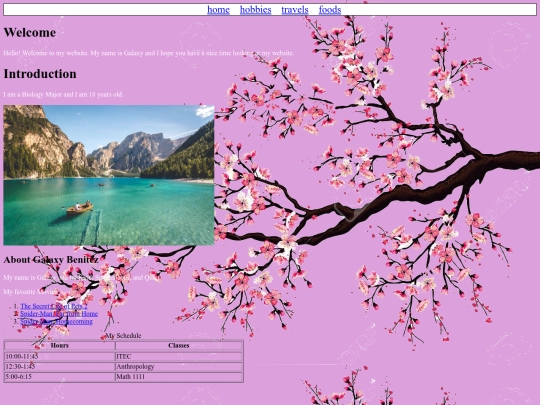
Task: Select the My Schedule table caption
Action: click(123, 335)
